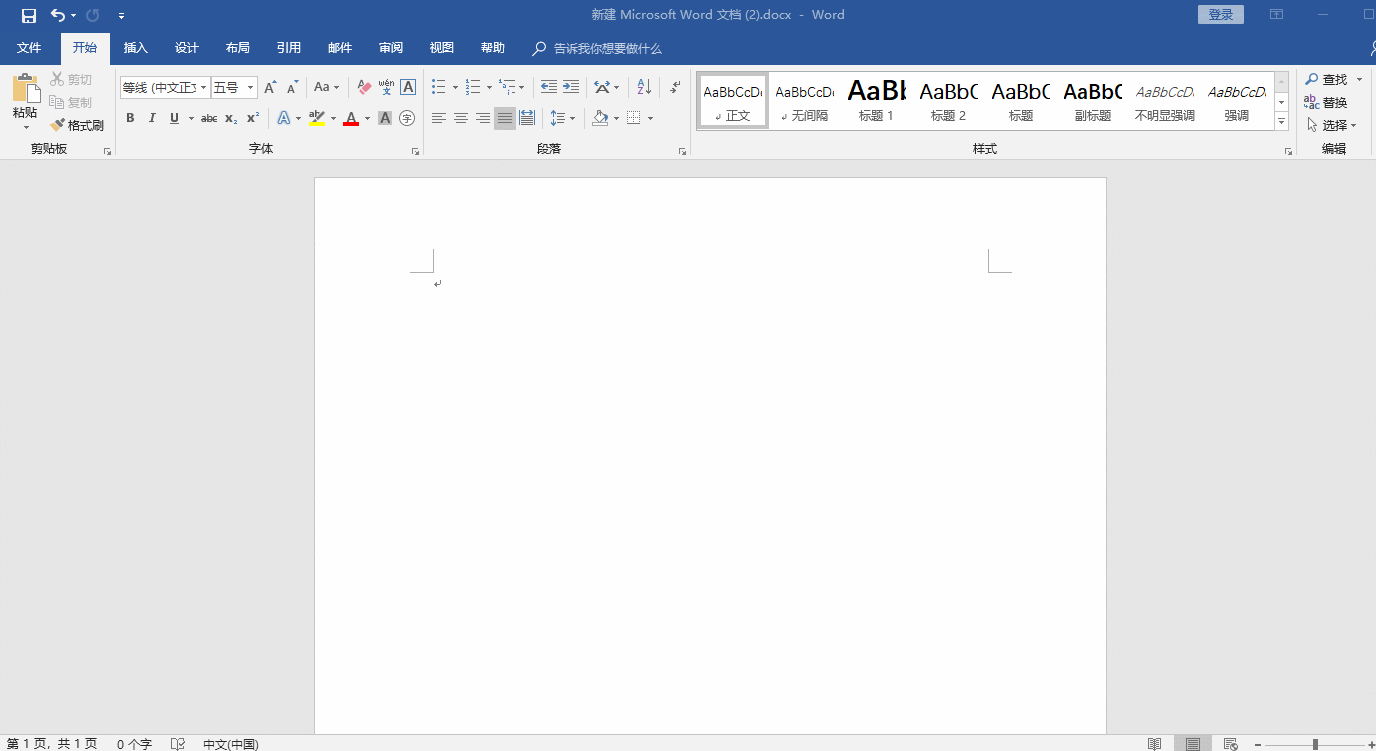Expand the styles gallery more arrow
1376x751 pixels.
coord(1281,121)
